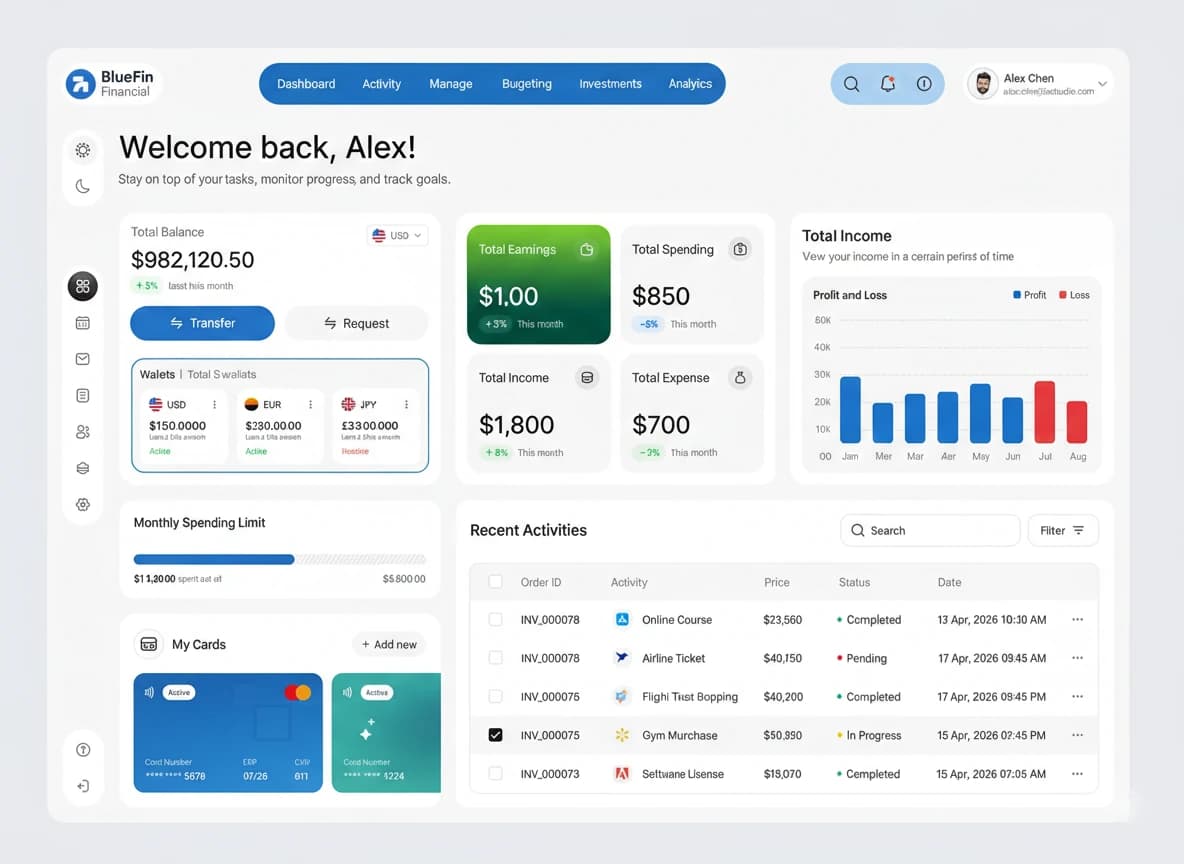Click the Add new card button

click(389, 645)
